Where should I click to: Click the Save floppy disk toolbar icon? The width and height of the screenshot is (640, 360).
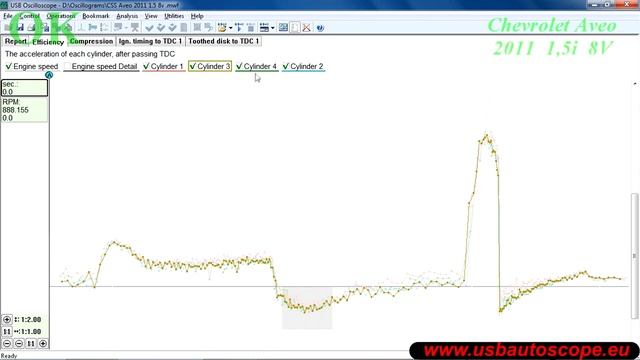(x=20, y=28)
